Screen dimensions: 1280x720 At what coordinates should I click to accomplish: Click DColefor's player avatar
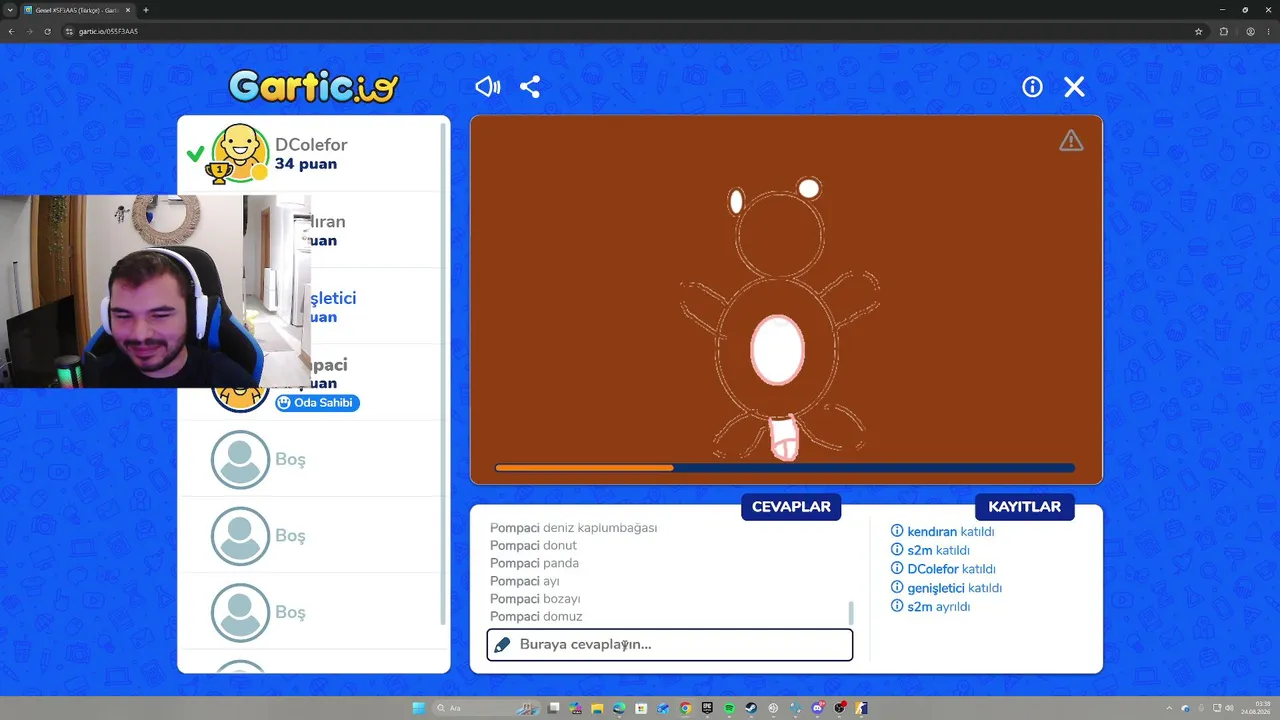[x=240, y=153]
